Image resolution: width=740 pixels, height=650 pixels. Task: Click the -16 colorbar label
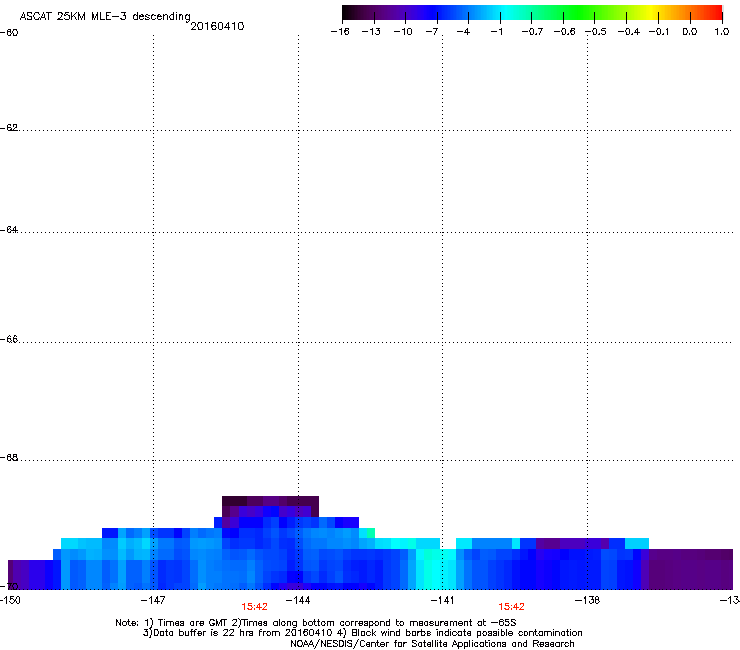tap(340, 32)
